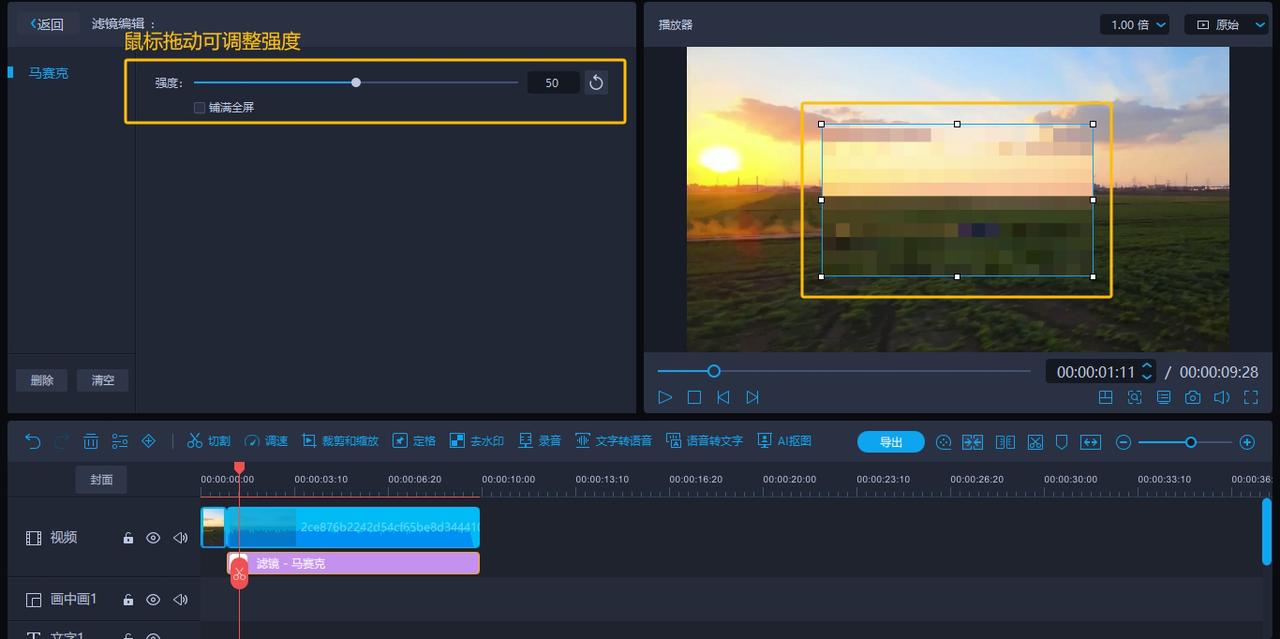
Task: Enable the 铺满全屏 checkbox
Action: 199,107
